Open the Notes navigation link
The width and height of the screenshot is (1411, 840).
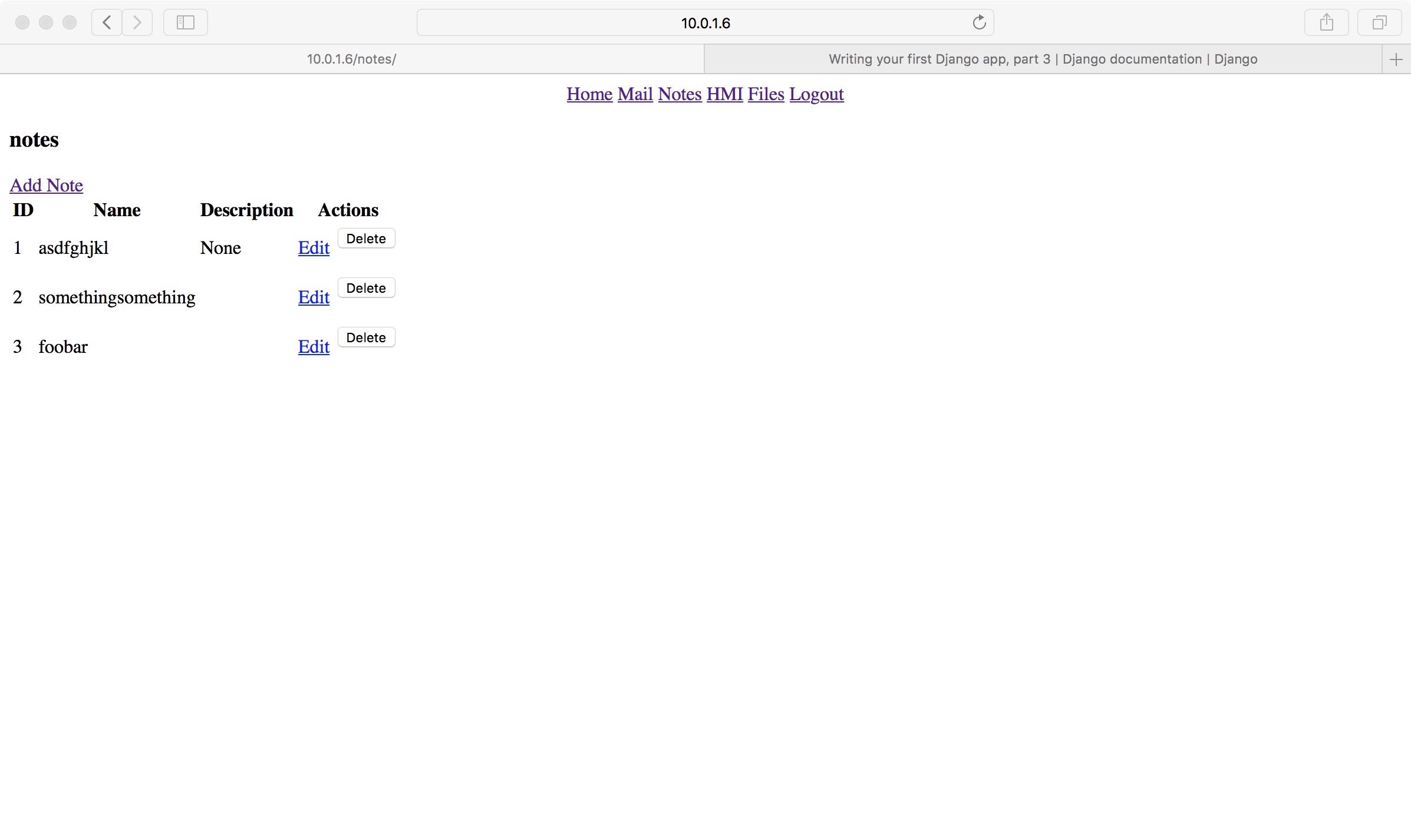tap(680, 94)
